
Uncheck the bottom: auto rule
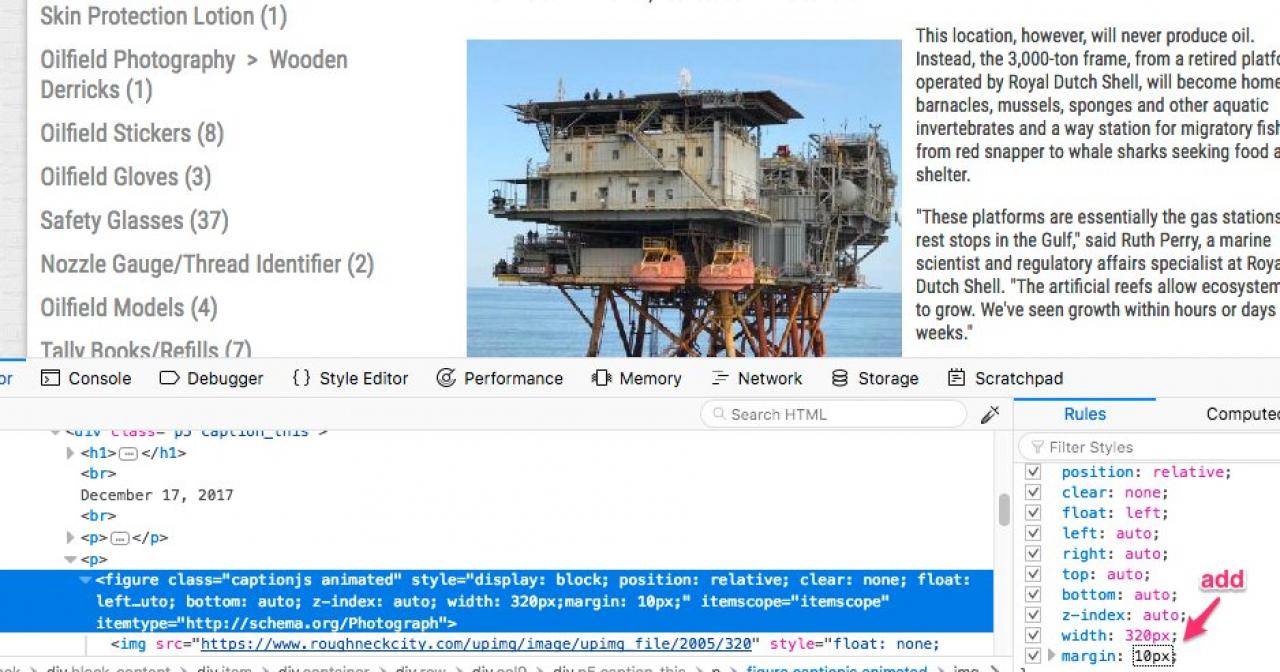[x=1033, y=595]
